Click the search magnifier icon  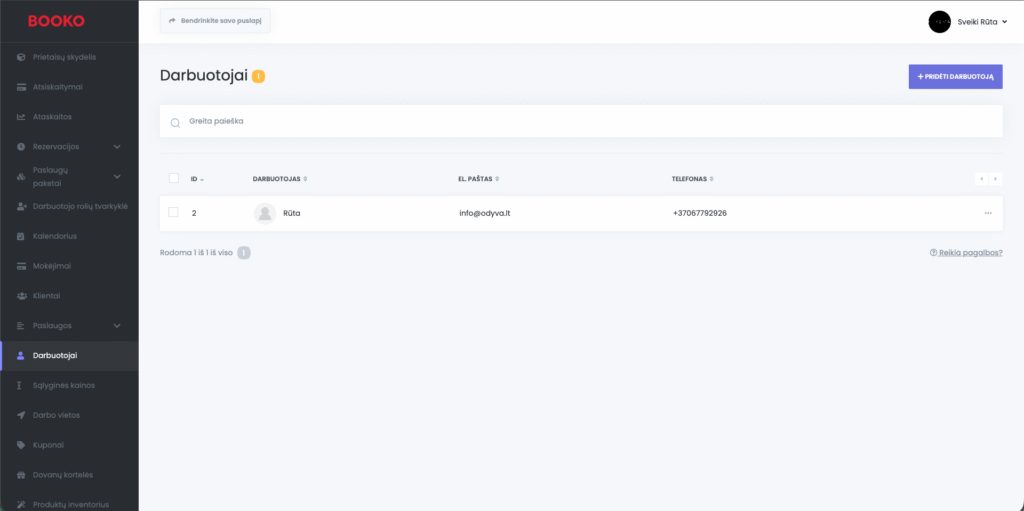pos(175,122)
